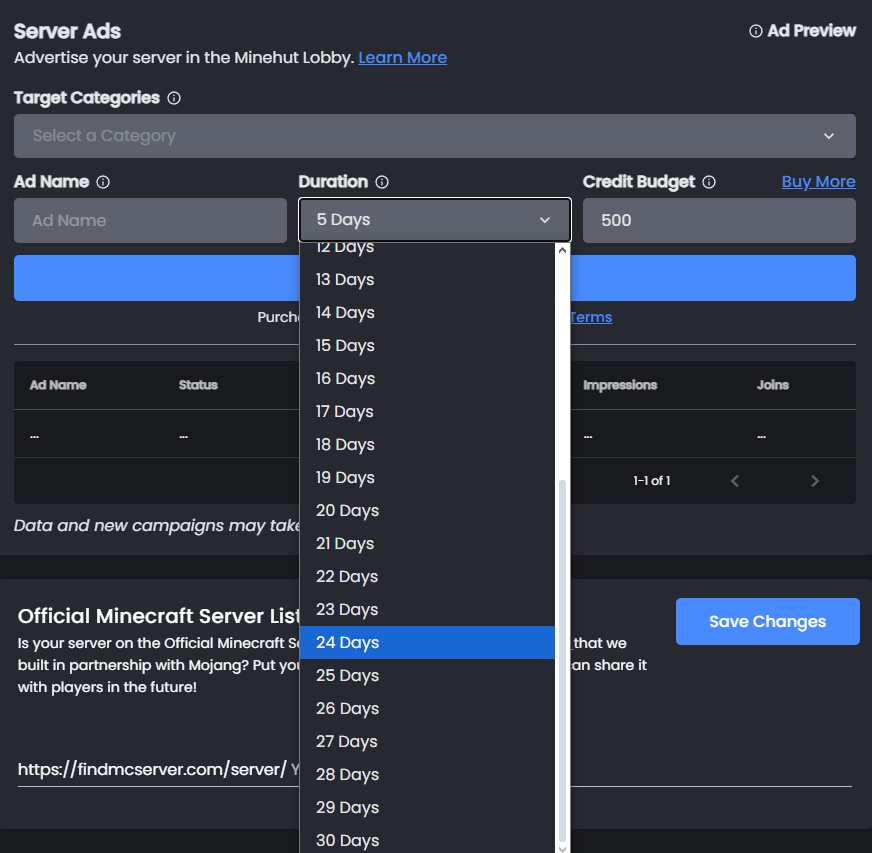The image size is (872, 853).
Task: Click the Duration info icon
Action: (x=381, y=182)
